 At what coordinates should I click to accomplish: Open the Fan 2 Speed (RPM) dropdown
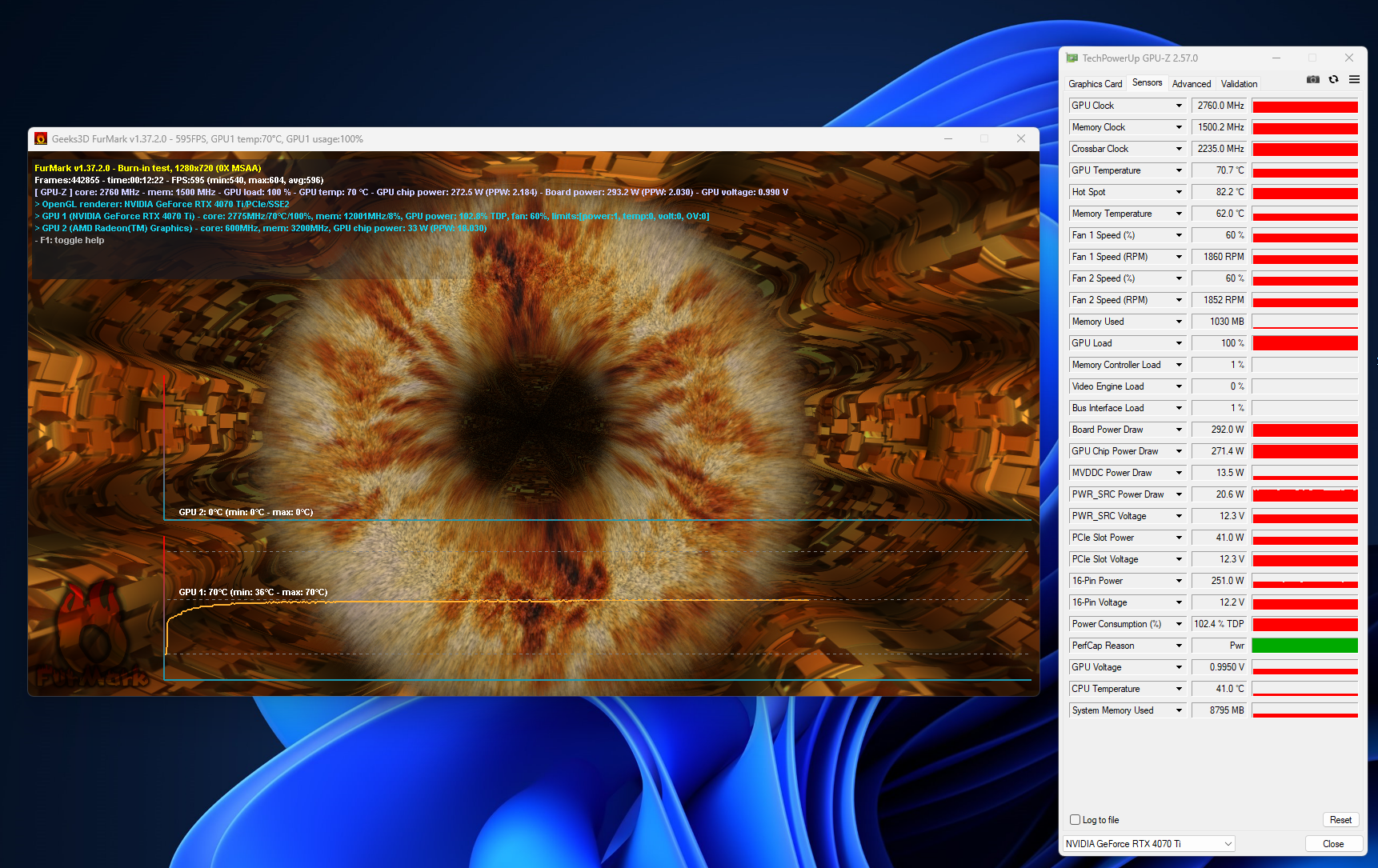tap(1179, 300)
